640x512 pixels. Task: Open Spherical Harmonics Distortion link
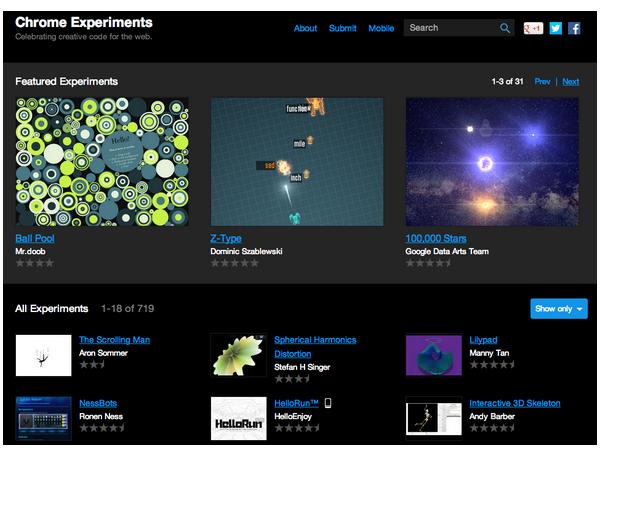pos(315,347)
